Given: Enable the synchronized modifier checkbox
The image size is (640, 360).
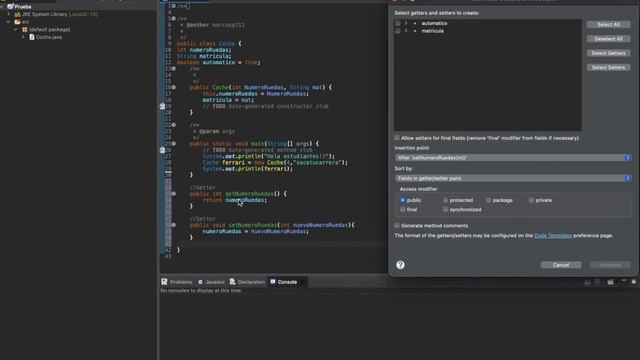Looking at the screenshot, I should (445, 209).
